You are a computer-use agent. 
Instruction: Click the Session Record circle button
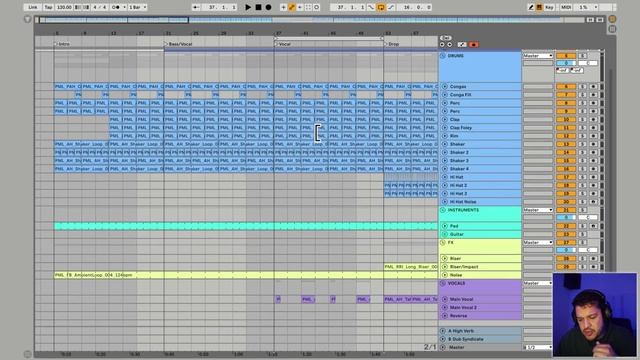point(316,7)
